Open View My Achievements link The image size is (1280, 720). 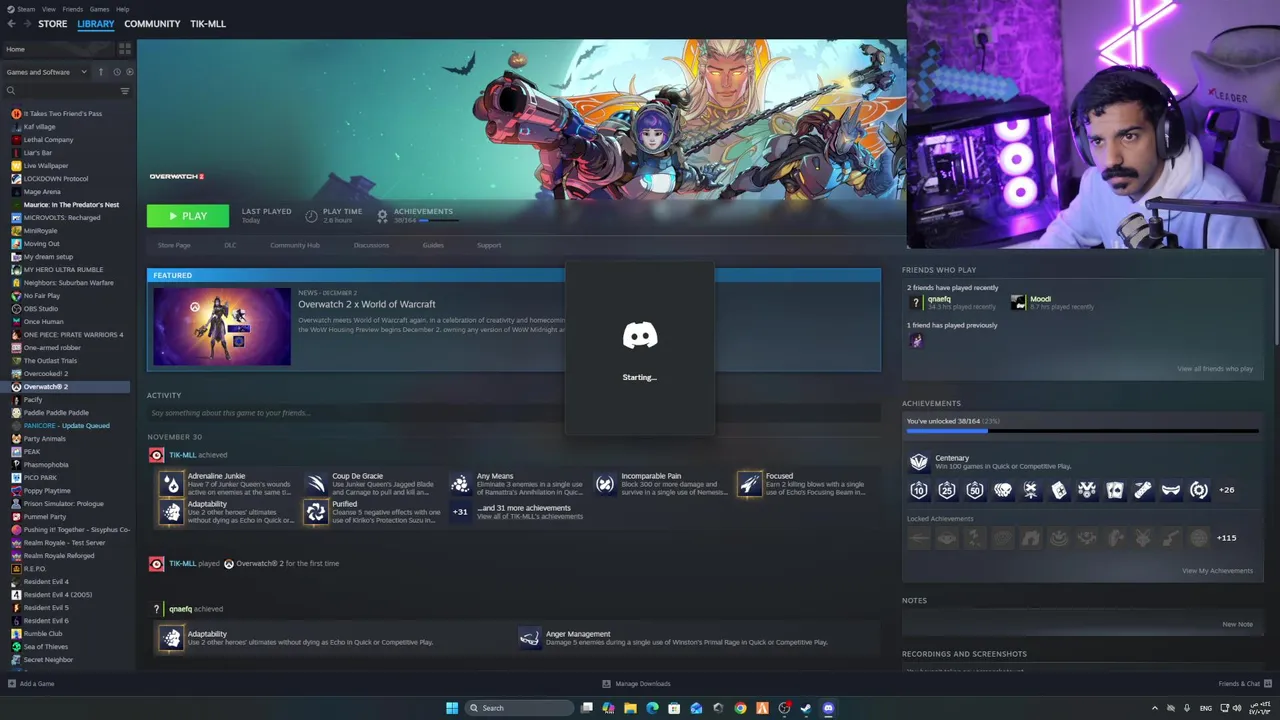1217,571
